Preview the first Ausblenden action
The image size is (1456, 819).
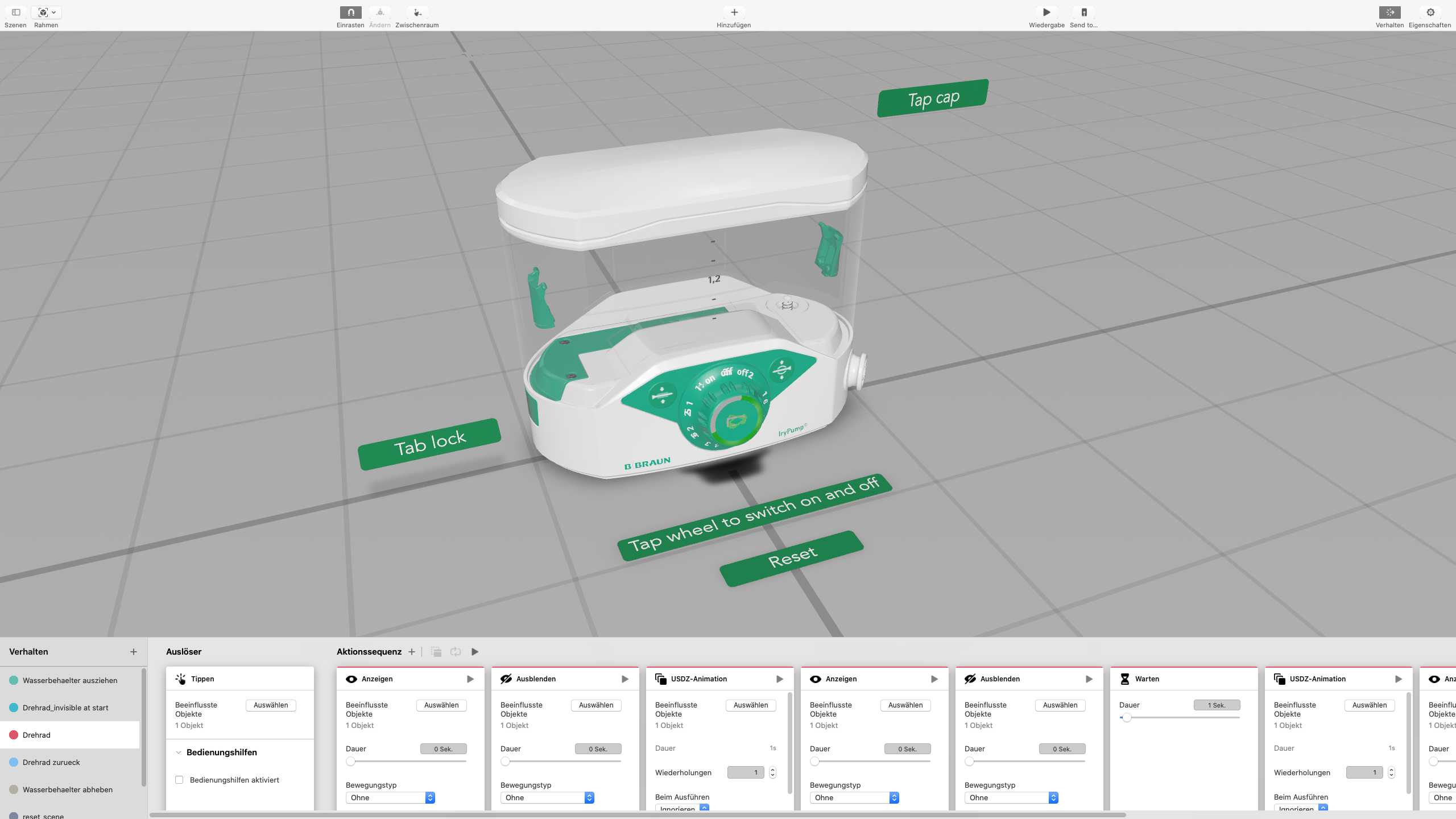625,679
